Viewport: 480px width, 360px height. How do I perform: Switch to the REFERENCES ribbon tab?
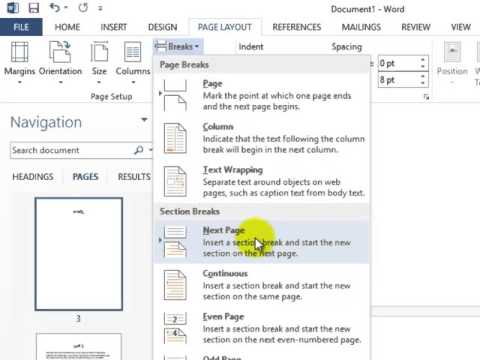[297, 27]
